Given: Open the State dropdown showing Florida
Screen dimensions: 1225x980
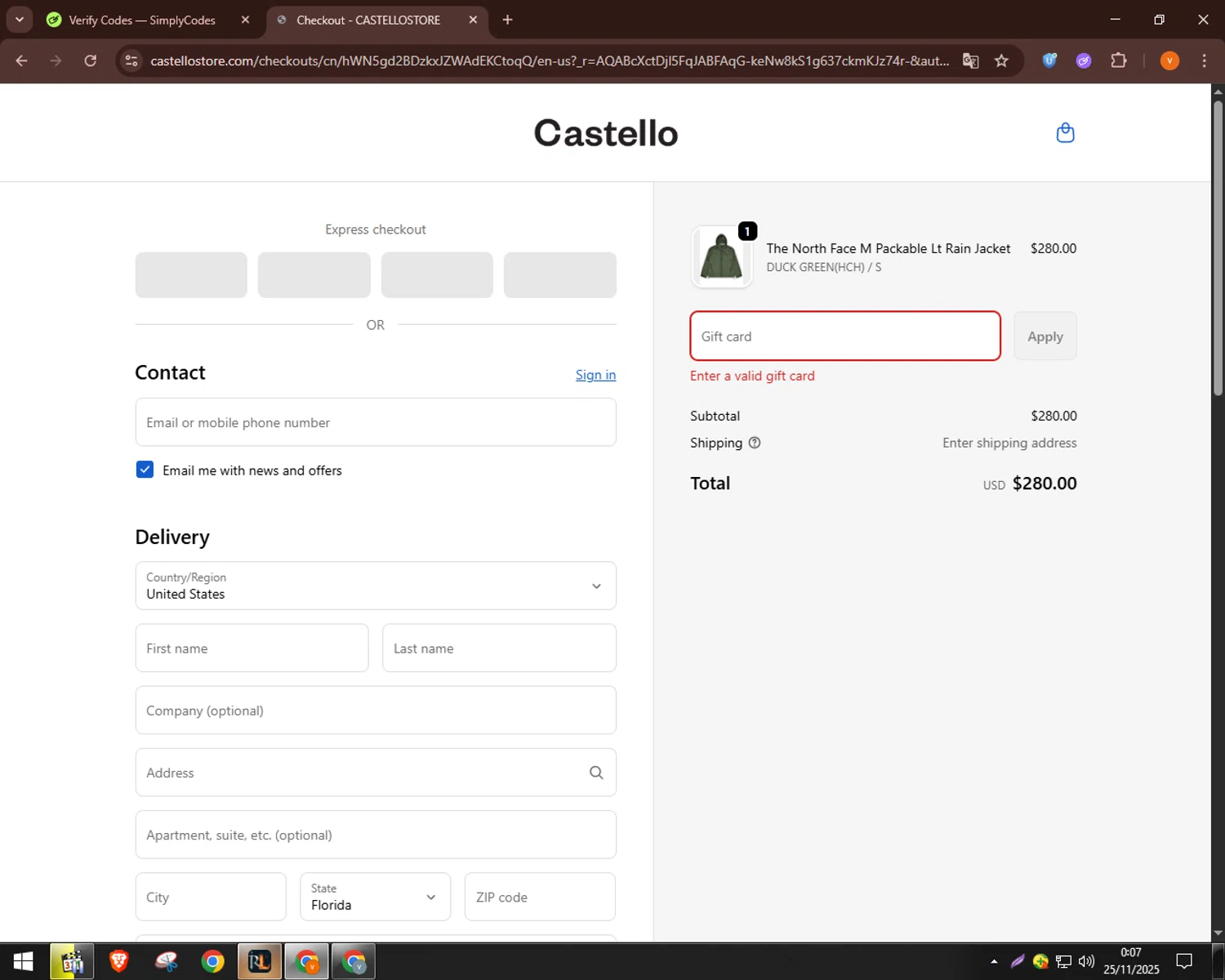Looking at the screenshot, I should 375,897.
